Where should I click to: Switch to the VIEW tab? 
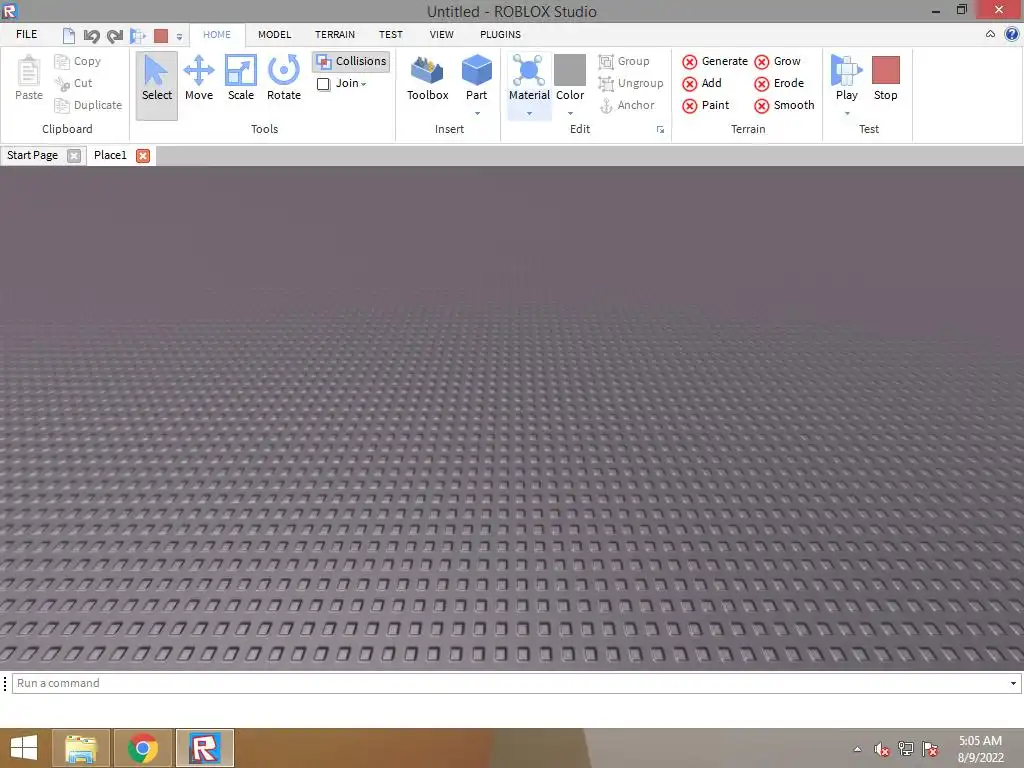tap(441, 35)
